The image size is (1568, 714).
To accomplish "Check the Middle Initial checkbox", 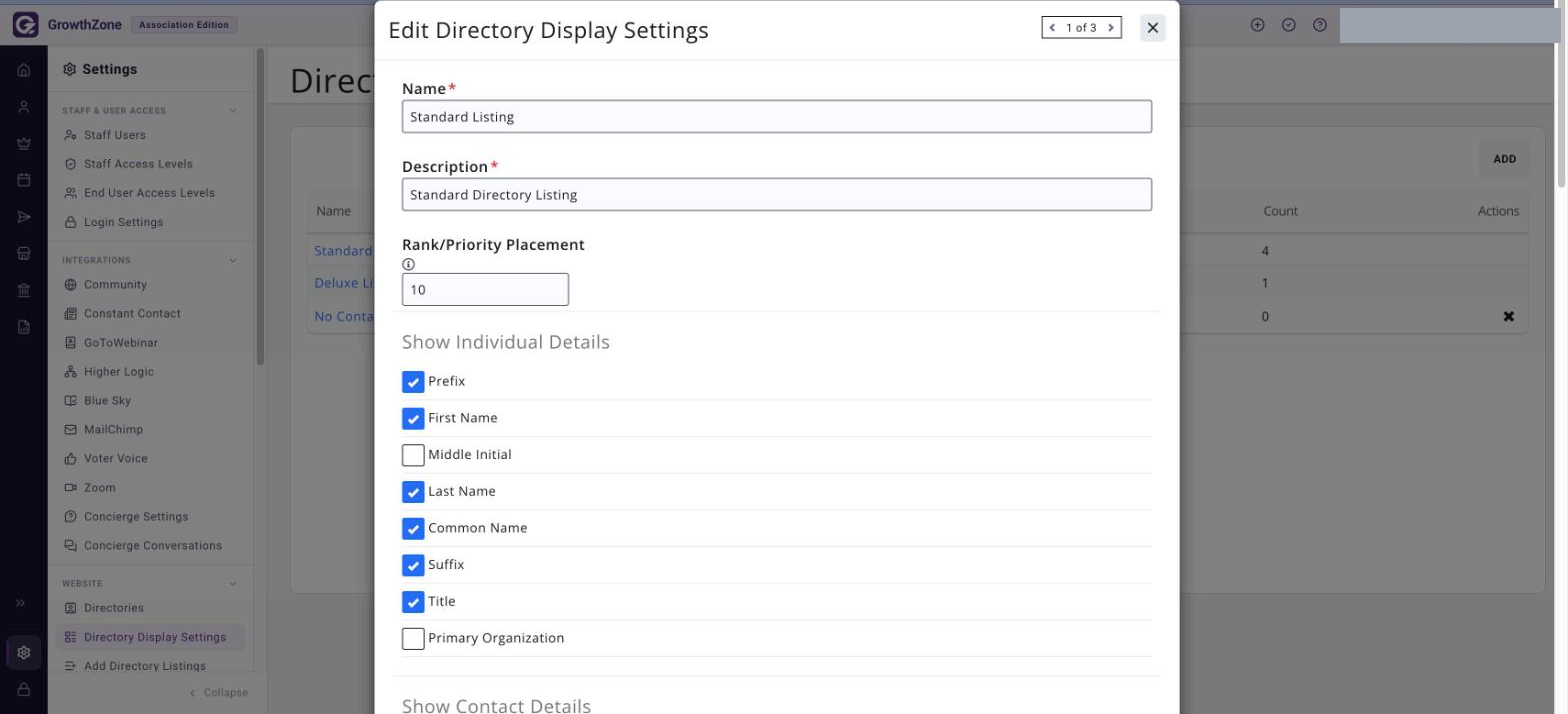I will point(413,455).
